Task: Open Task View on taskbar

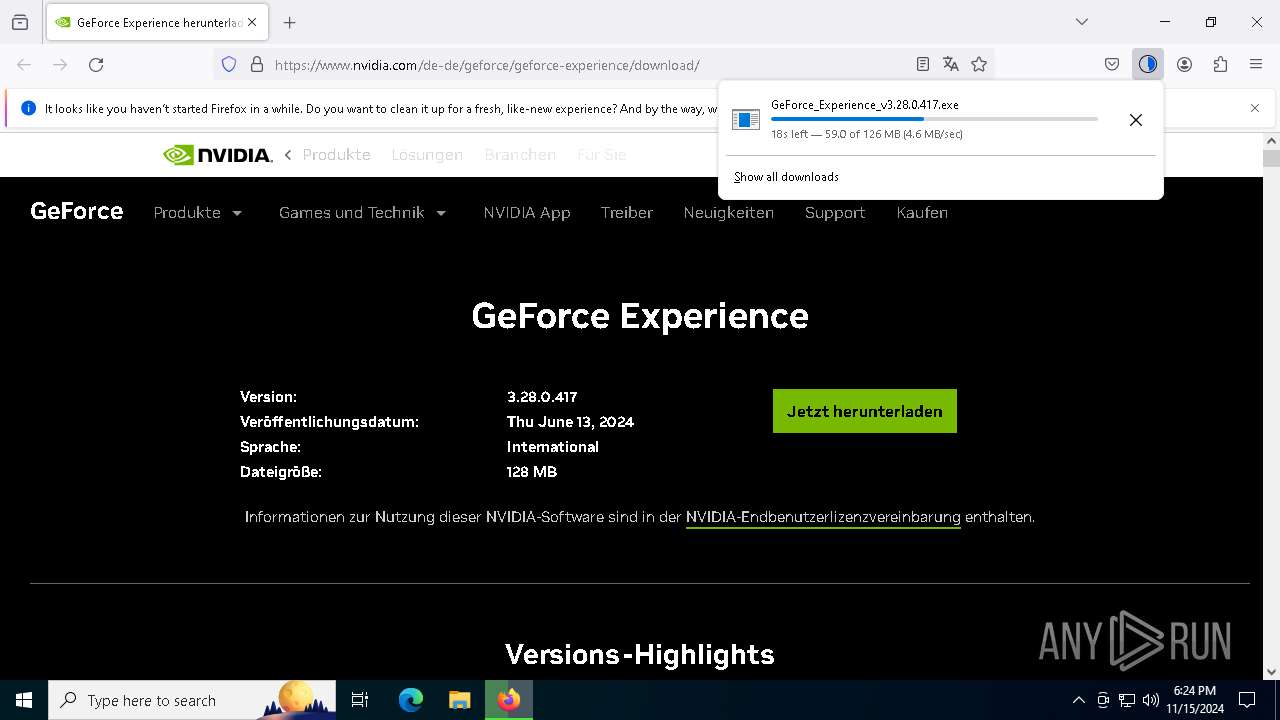Action: [x=361, y=700]
